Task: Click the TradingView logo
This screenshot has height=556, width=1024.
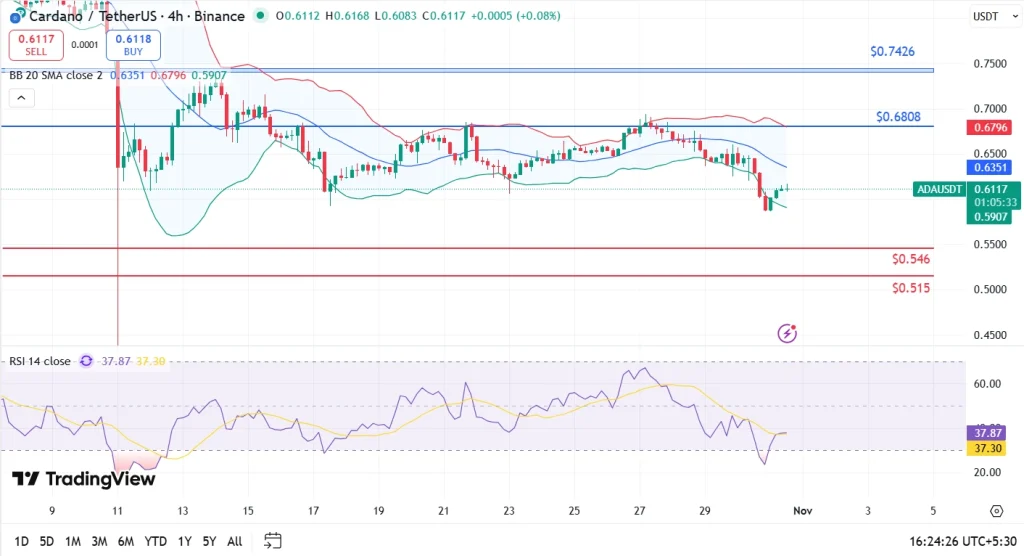Action: 84,479
